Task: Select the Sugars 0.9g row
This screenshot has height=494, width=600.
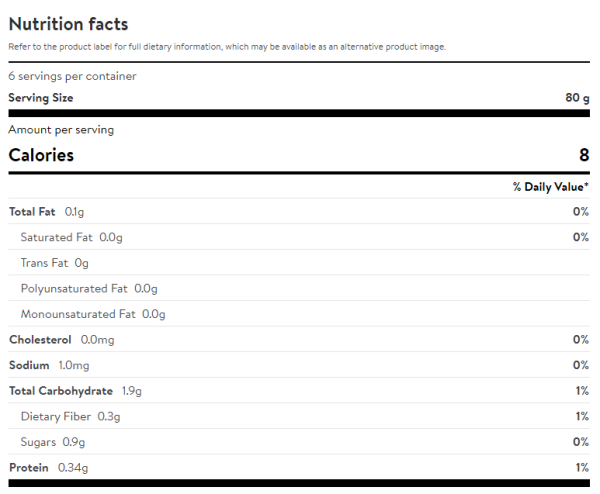Action: 53,442
